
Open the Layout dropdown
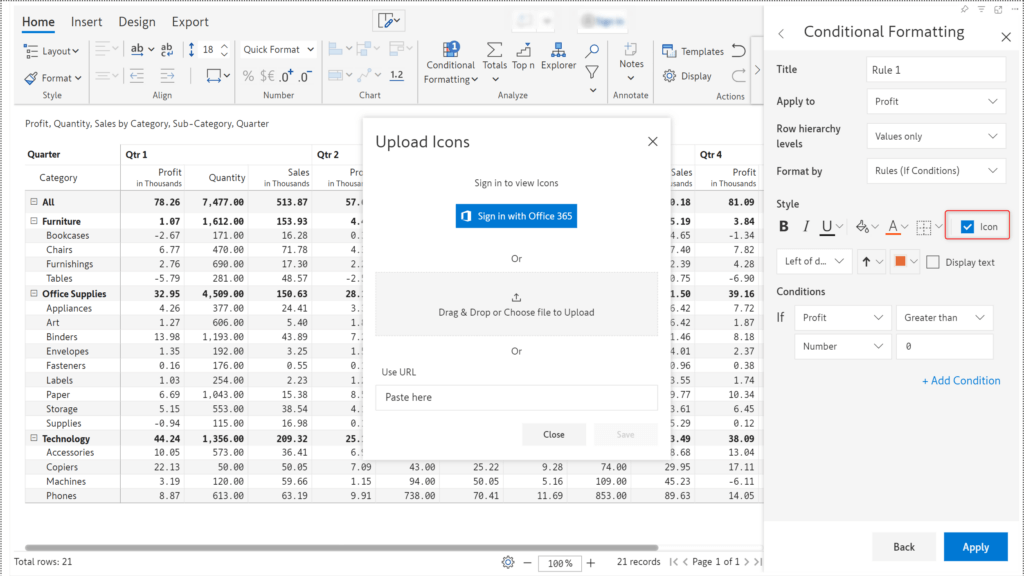point(52,51)
